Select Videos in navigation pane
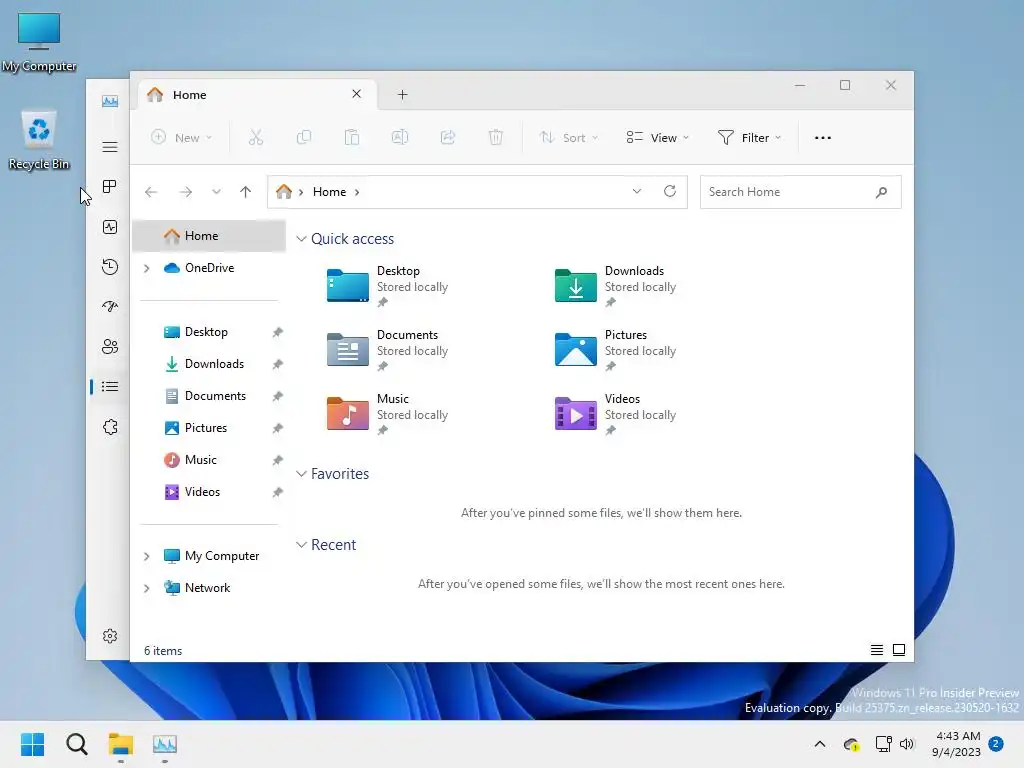 209,492
